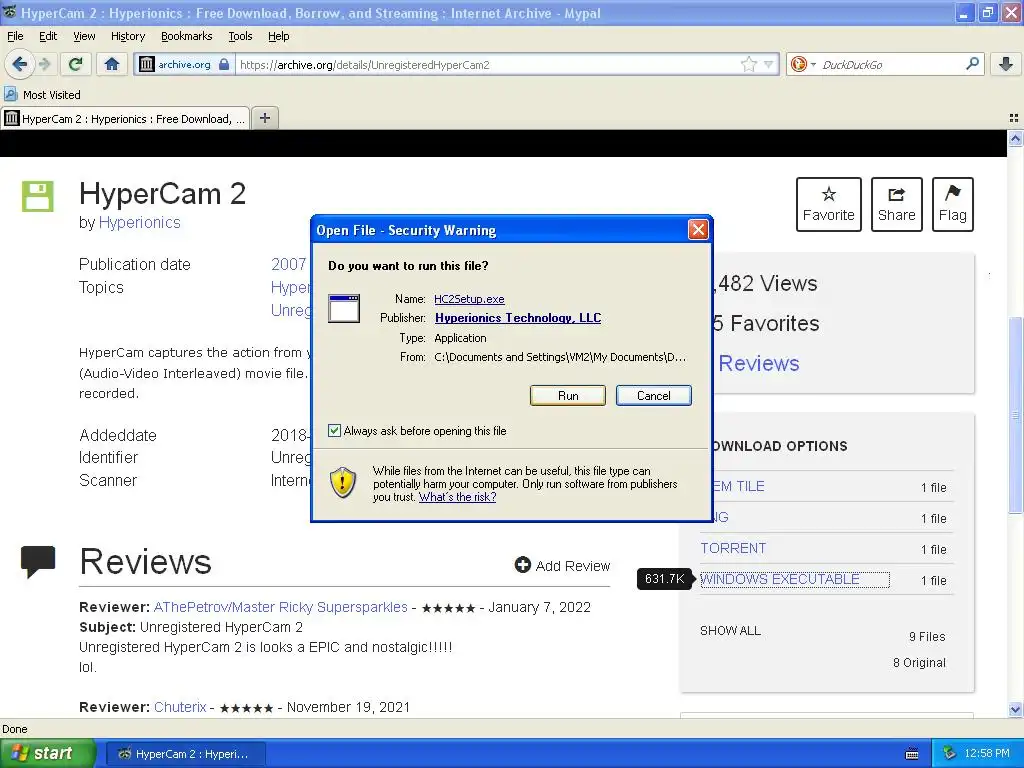Click SHOW ALL download files
The image size is (1024, 768).
[730, 630]
